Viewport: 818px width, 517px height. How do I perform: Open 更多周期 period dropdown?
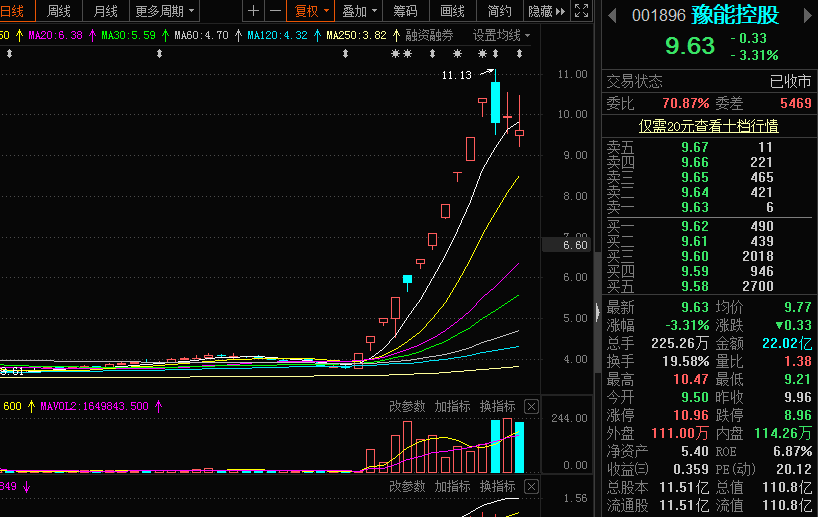click(164, 11)
